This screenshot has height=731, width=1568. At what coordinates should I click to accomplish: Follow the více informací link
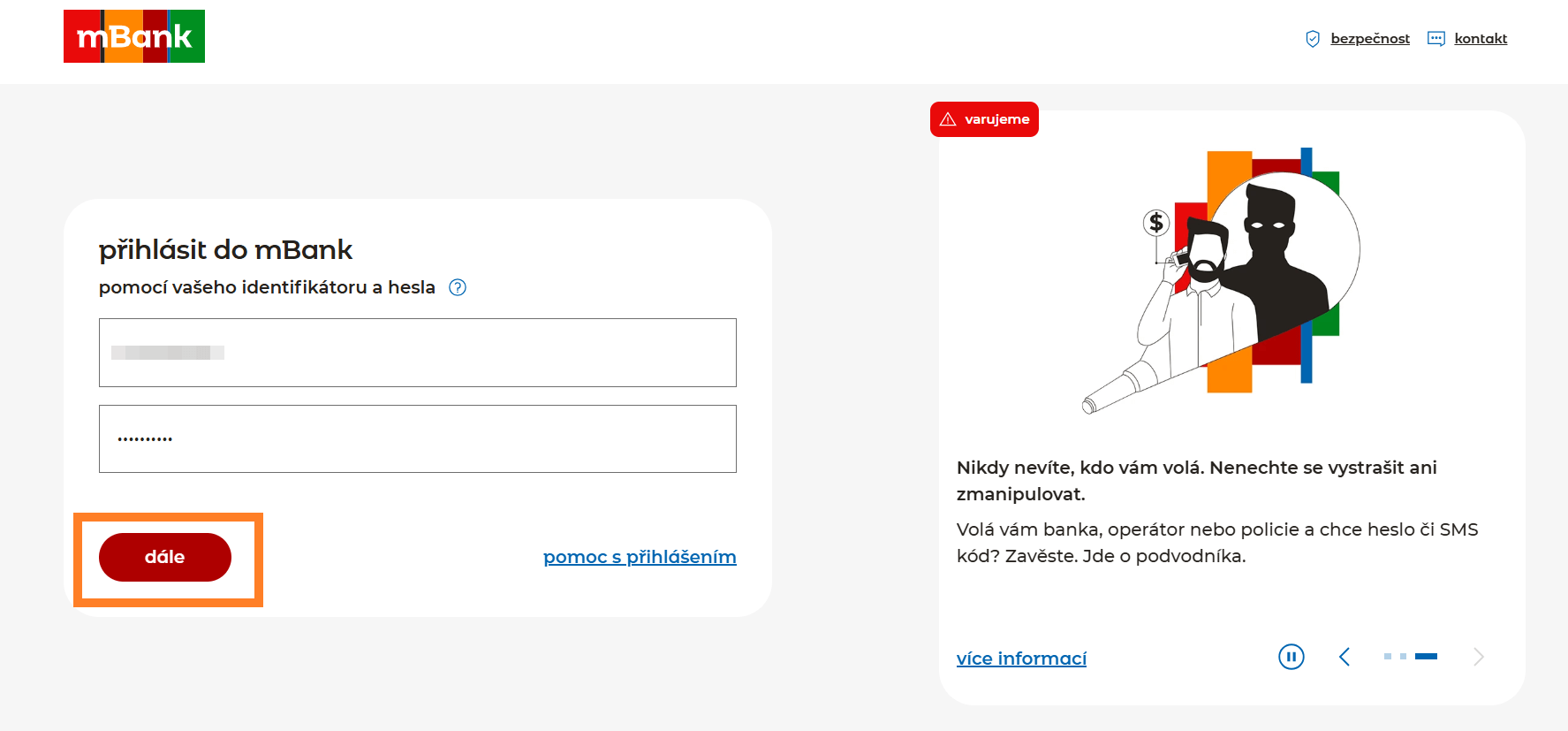(1021, 659)
